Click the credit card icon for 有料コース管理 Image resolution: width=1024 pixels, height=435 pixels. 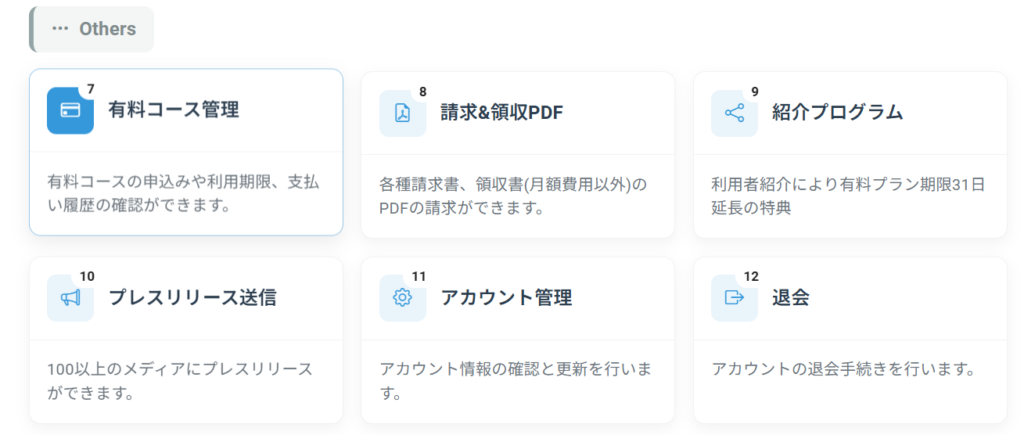[x=71, y=110]
